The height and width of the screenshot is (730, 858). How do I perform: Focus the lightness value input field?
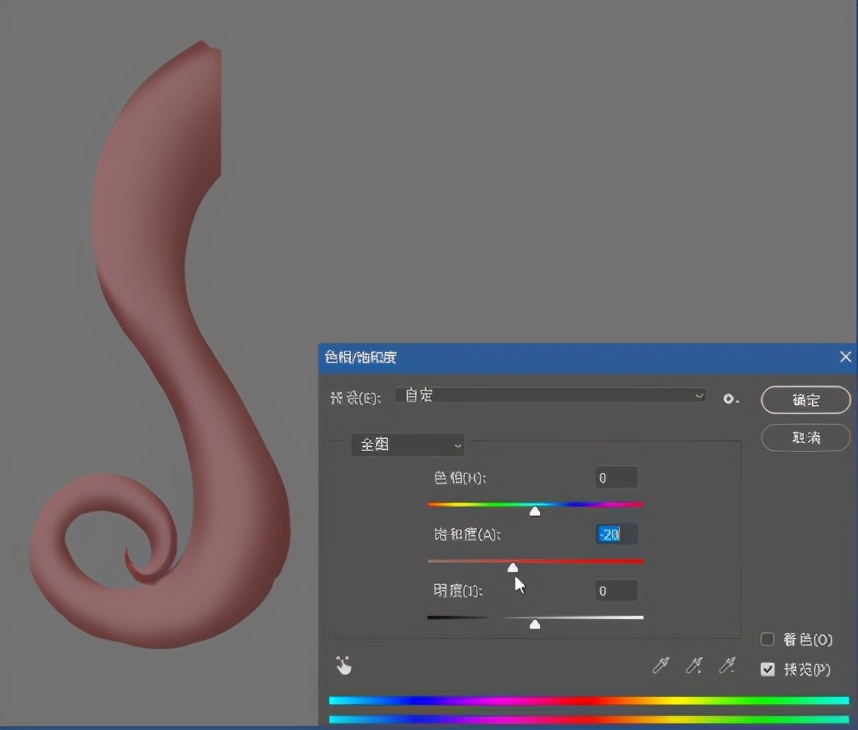[x=615, y=591]
